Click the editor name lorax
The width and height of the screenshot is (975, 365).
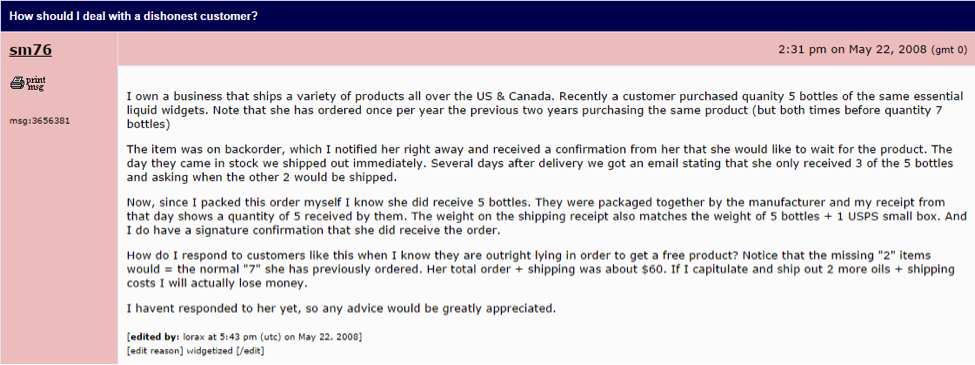[x=193, y=337]
